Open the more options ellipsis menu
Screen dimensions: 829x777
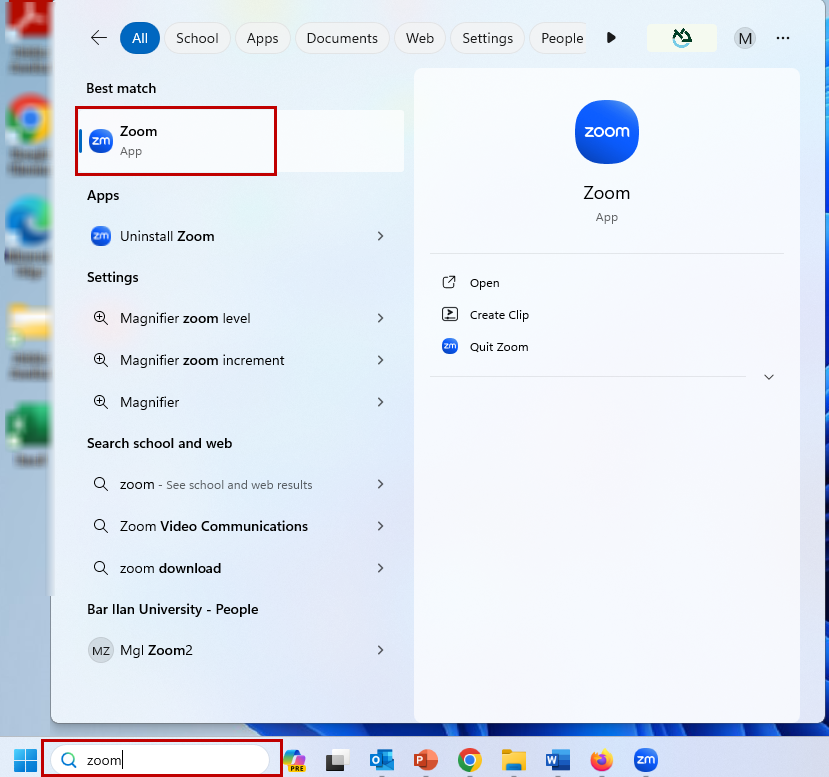783,38
